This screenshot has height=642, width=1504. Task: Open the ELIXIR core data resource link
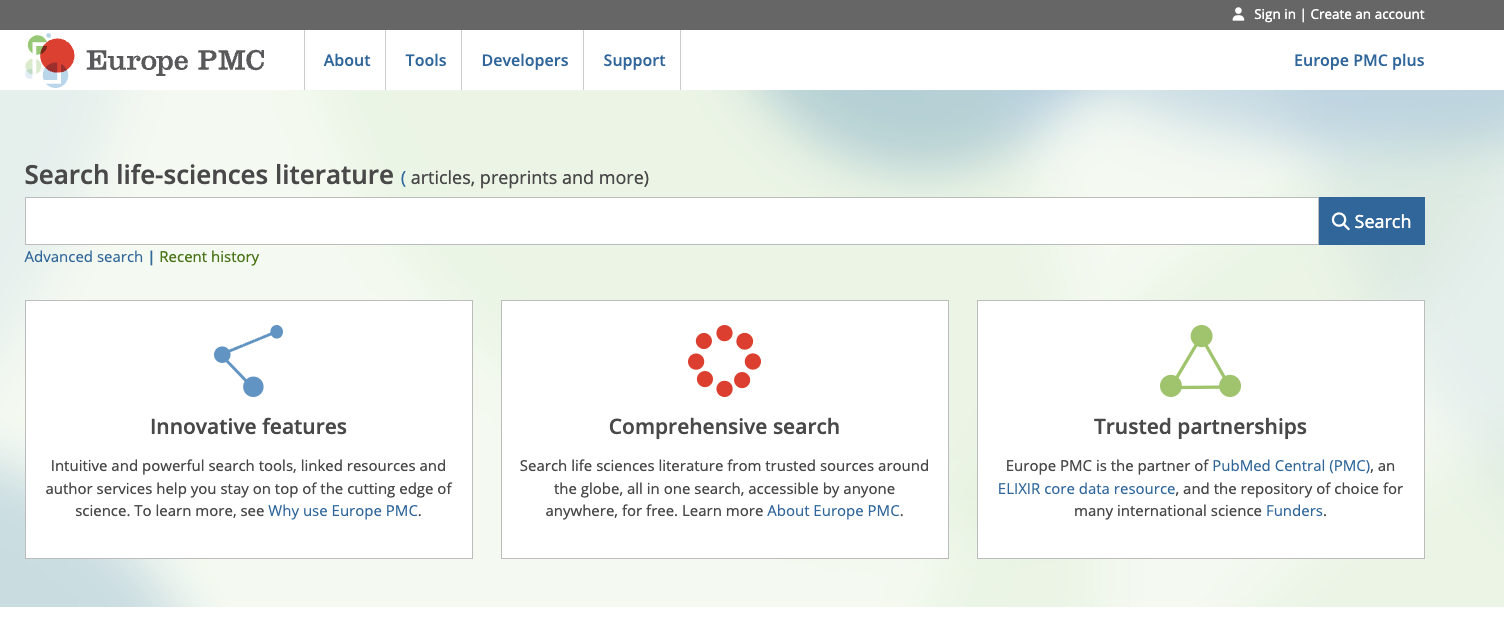[1086, 489]
